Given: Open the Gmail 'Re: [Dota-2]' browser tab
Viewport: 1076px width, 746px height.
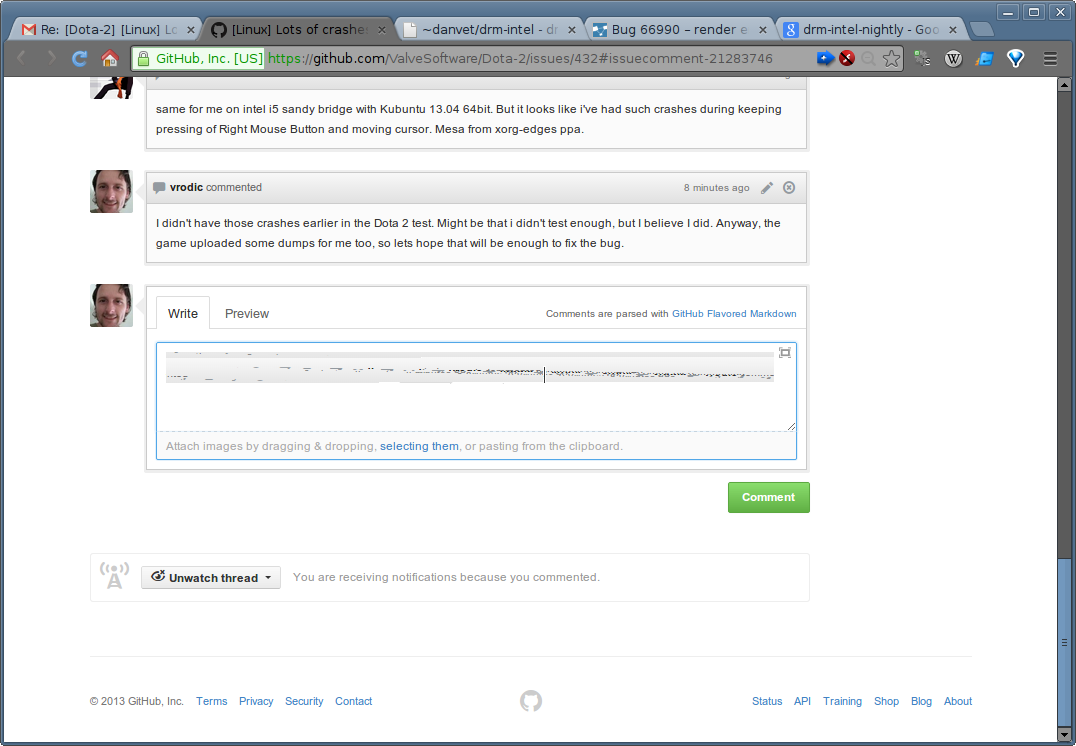Looking at the screenshot, I should click(x=104, y=30).
